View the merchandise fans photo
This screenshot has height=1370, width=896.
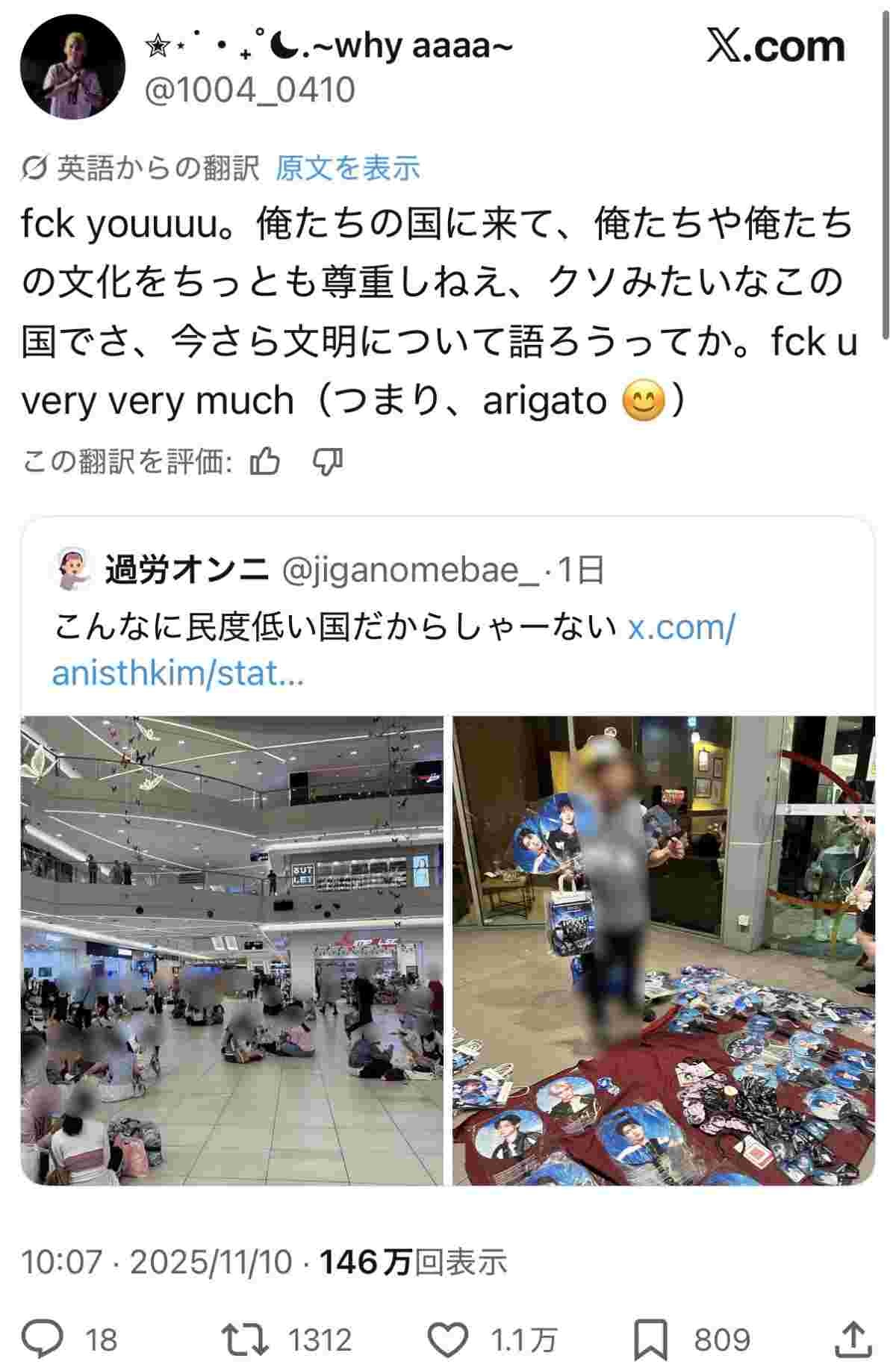664,950
